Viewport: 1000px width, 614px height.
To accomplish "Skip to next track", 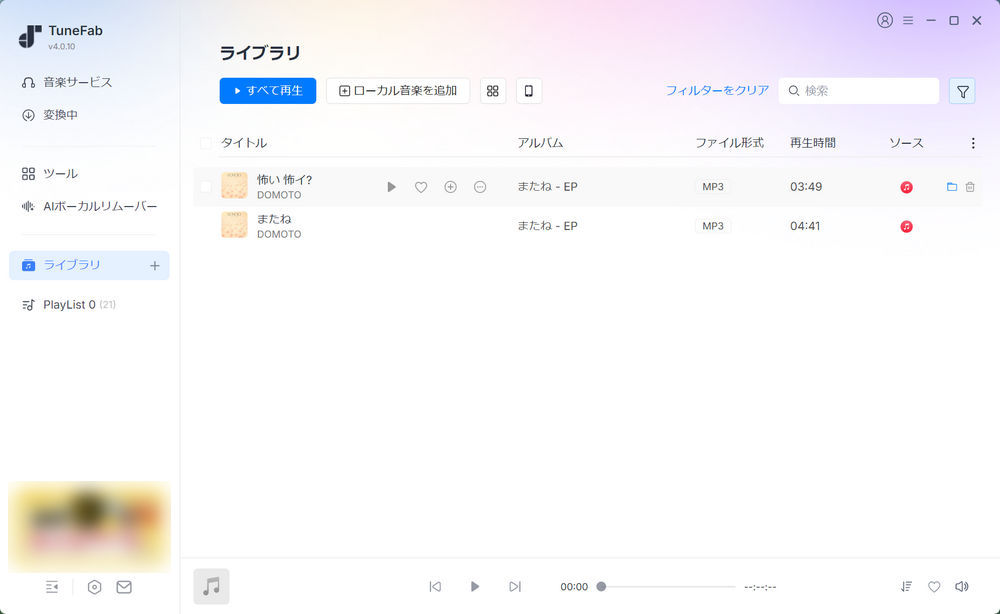I will point(515,587).
